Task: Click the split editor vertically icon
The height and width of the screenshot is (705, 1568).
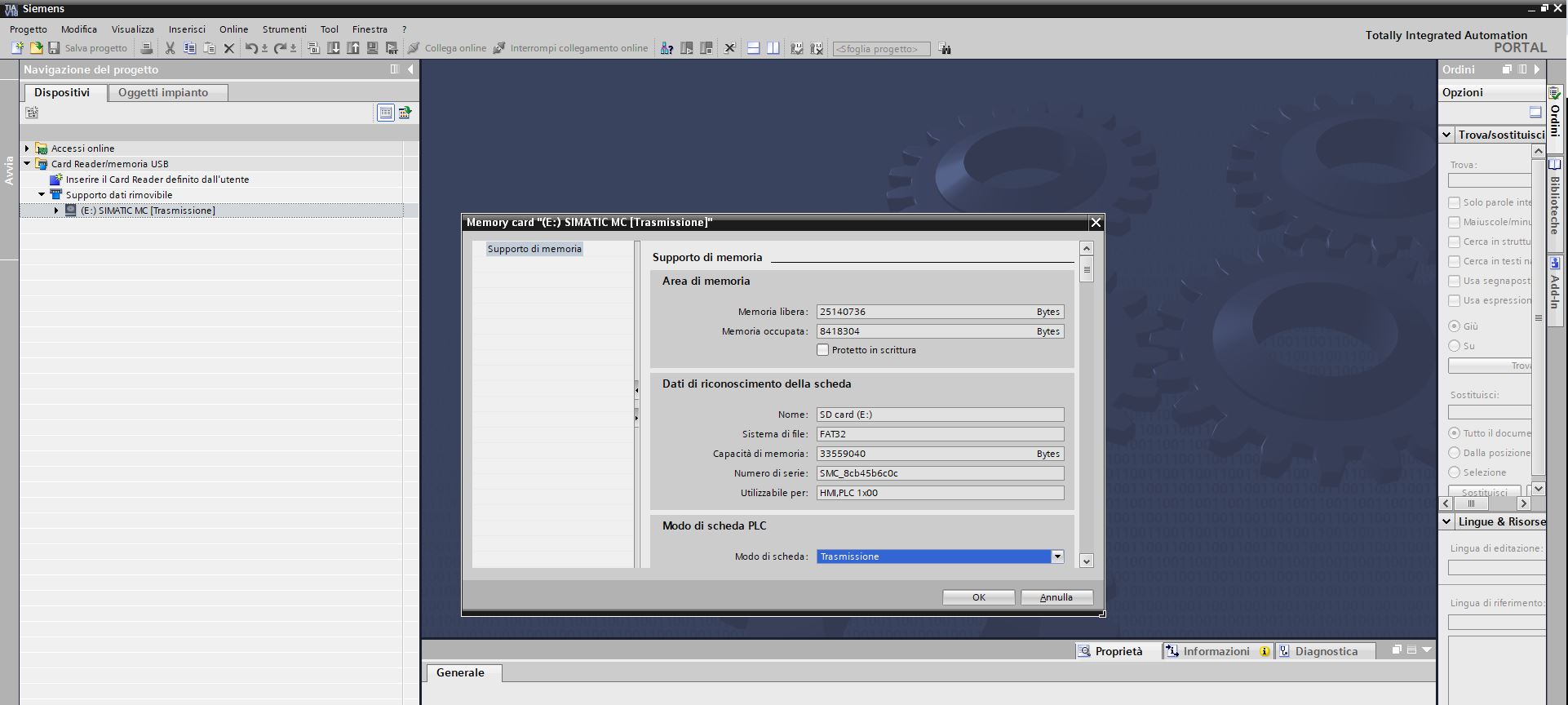Action: (x=773, y=48)
